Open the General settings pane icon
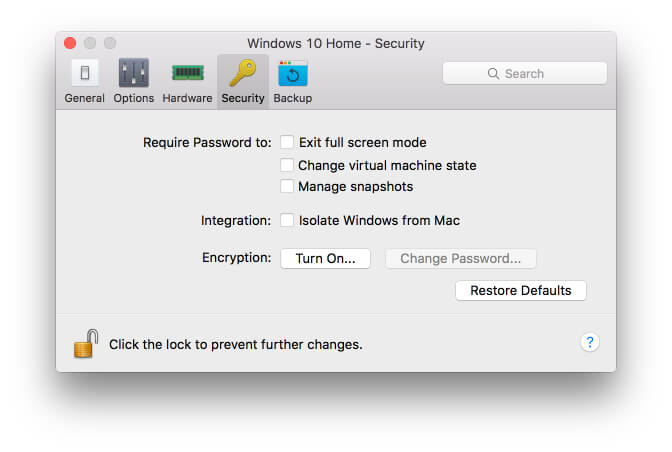Viewport: 672px width, 452px height. pyautogui.click(x=84, y=73)
